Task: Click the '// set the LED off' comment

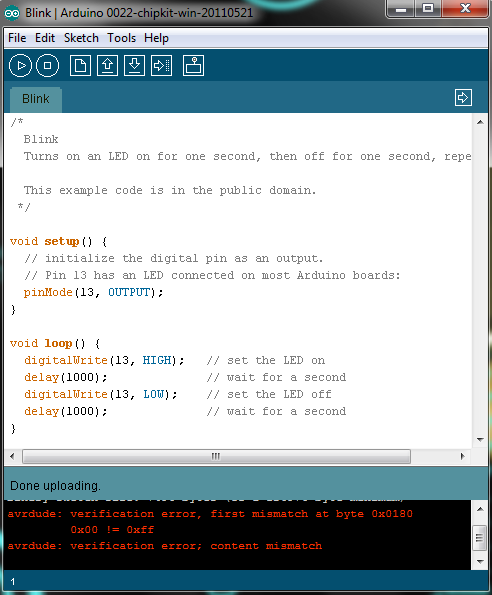Action: coord(269,394)
